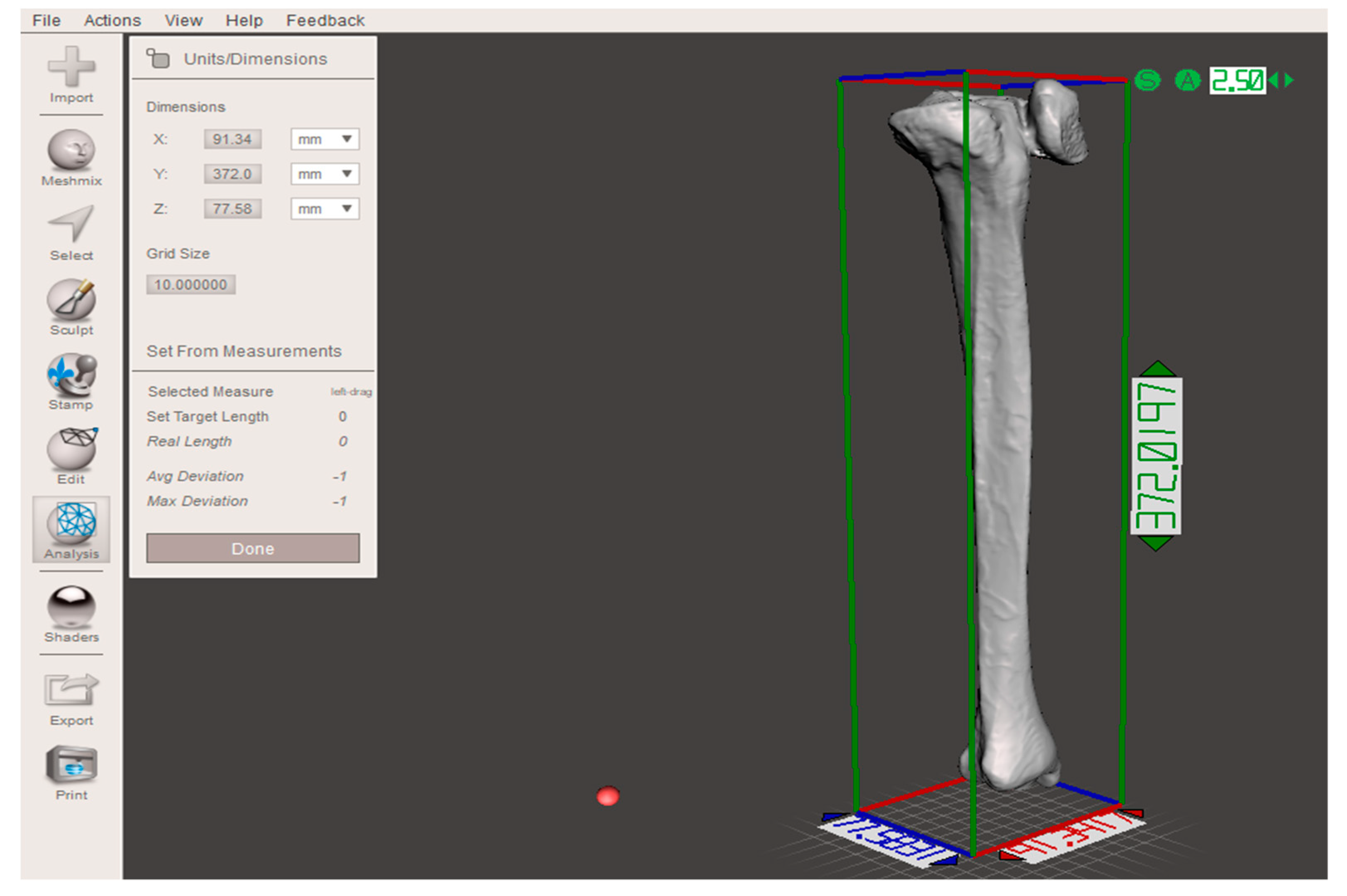Toggle the green A indicator
Screen dimensions: 1347x896
[x=1187, y=81]
